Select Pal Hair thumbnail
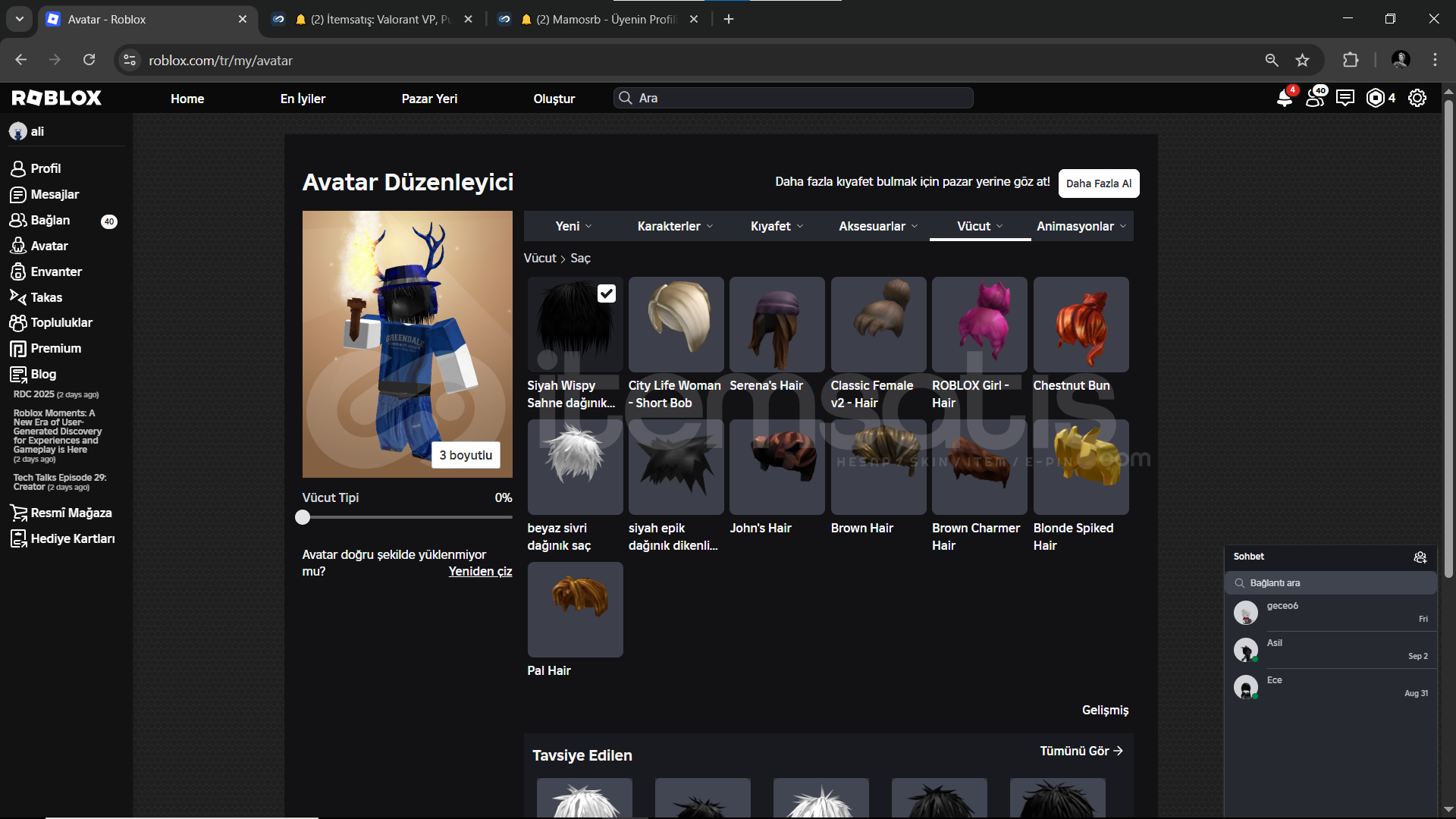This screenshot has height=819, width=1456. [576, 610]
